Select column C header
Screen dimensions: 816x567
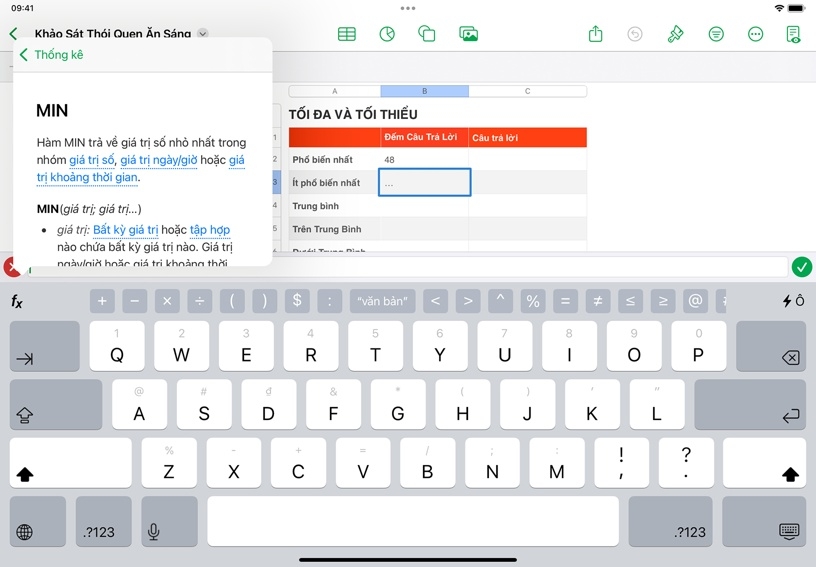(x=527, y=91)
